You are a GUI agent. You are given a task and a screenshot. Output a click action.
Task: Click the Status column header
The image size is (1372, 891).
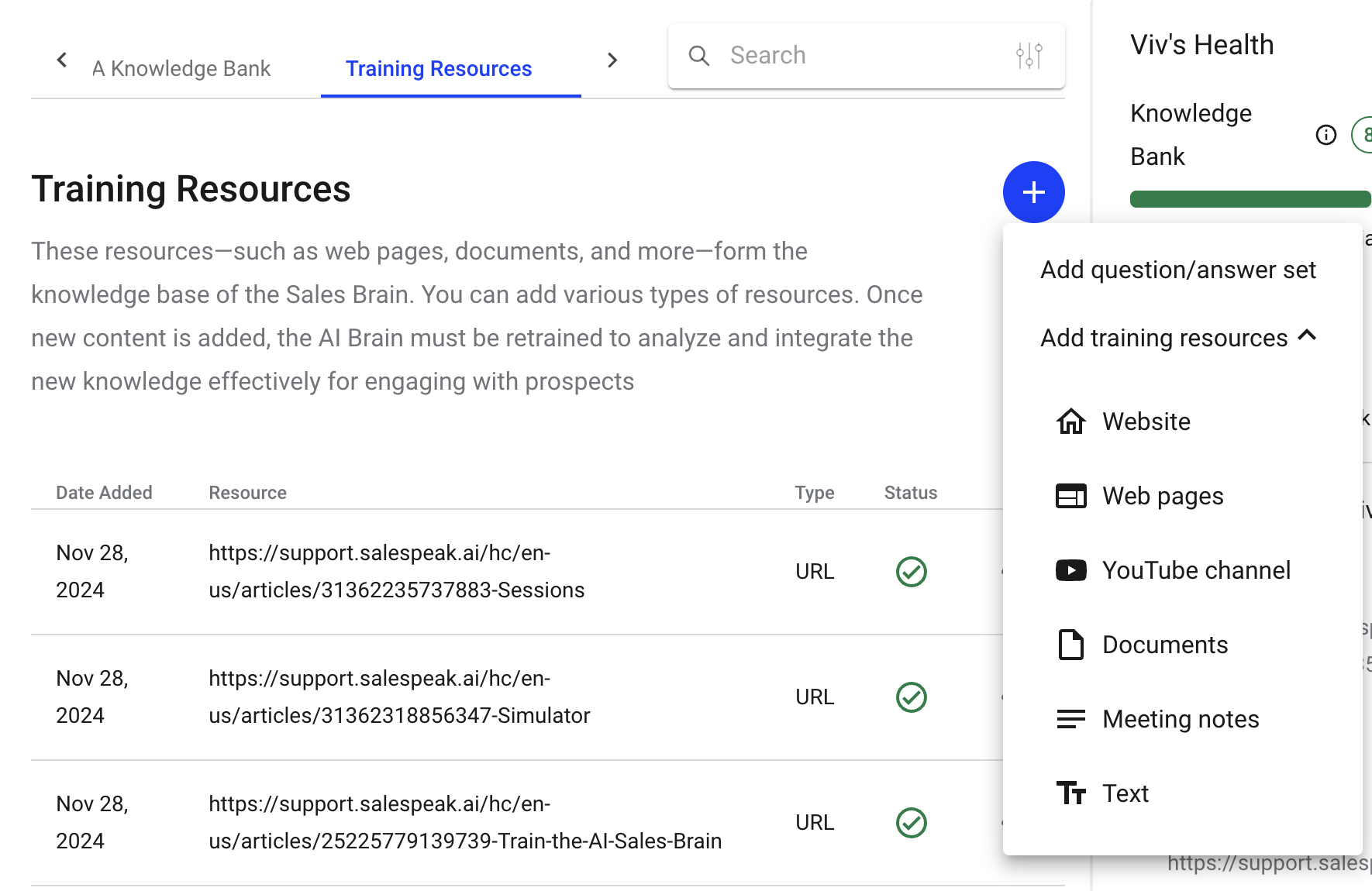click(x=910, y=493)
